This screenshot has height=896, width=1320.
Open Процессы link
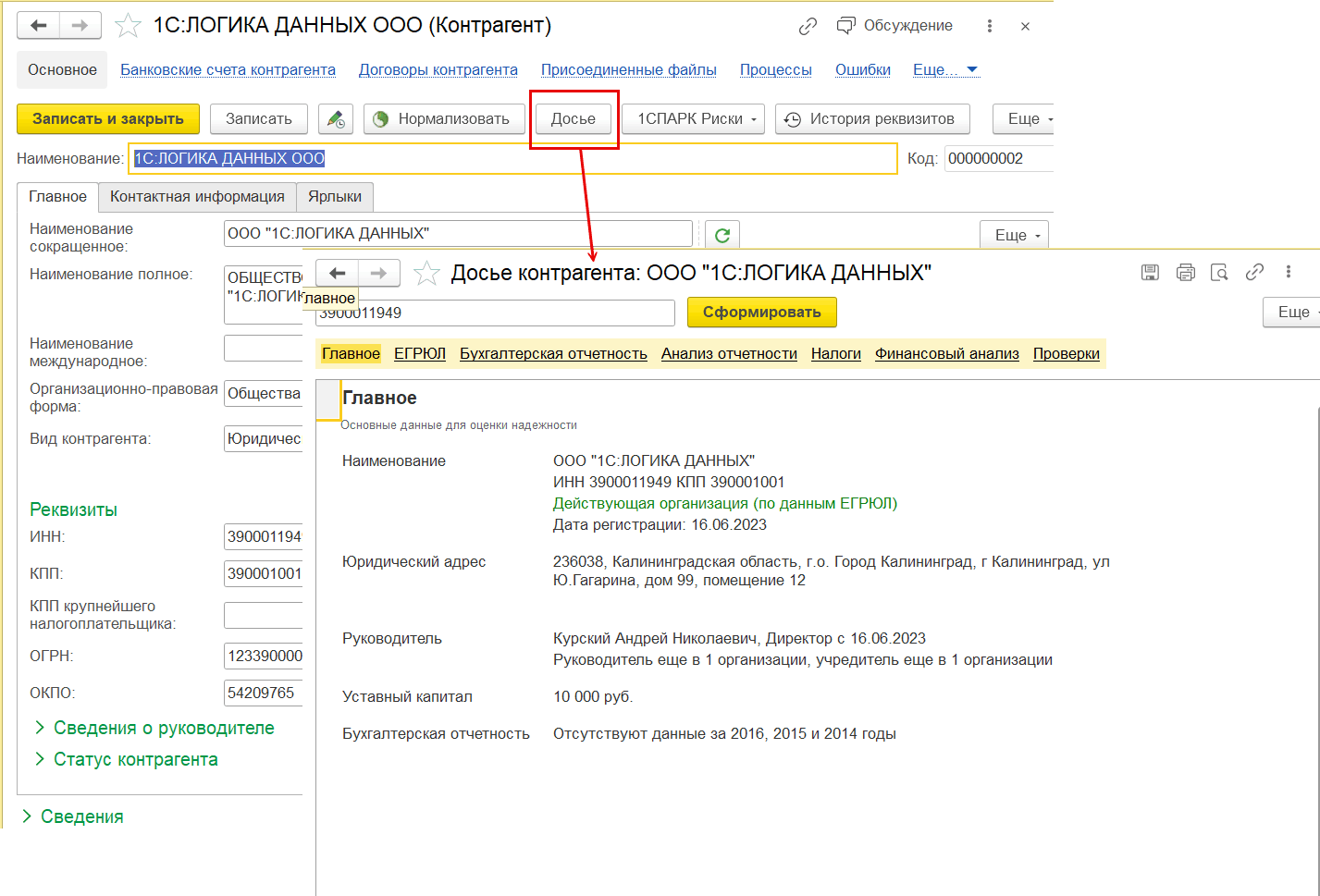(776, 69)
